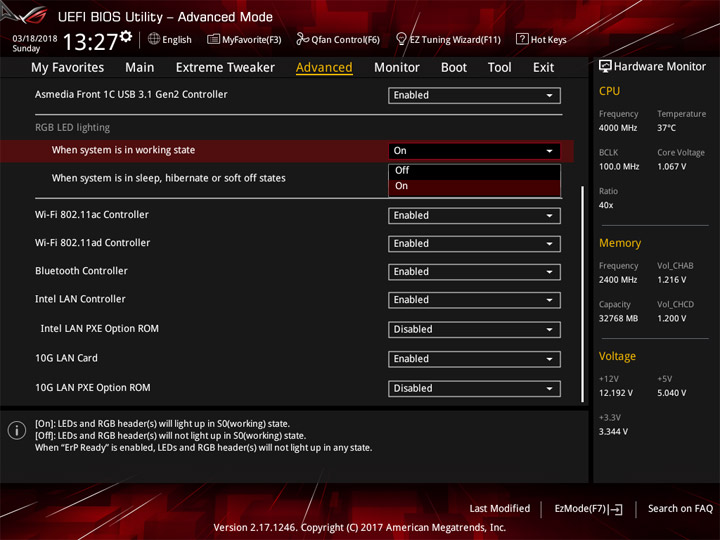Click the EZ Tuning Wizard lightbulb icon
This screenshot has height=540, width=720.
tap(401, 39)
